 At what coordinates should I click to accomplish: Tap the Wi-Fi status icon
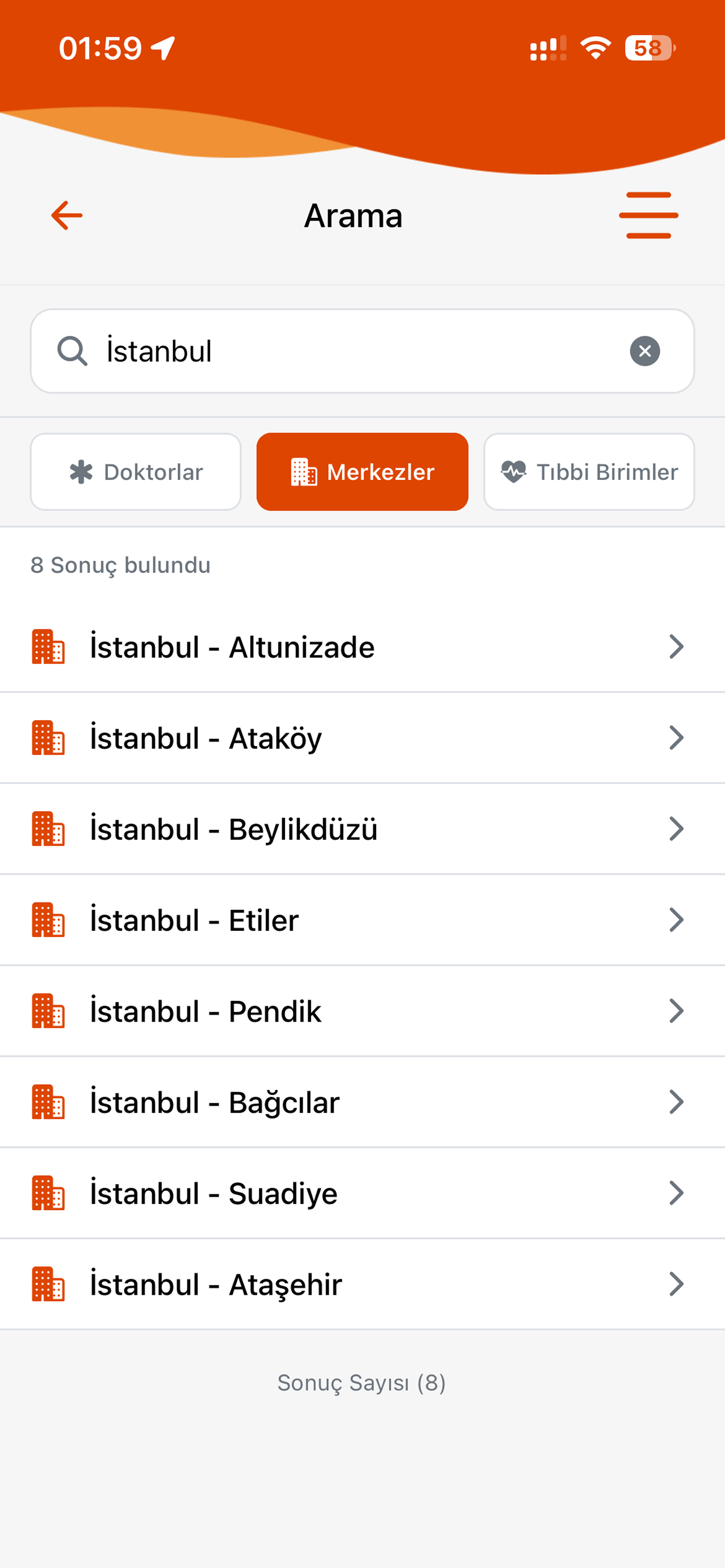[x=595, y=48]
